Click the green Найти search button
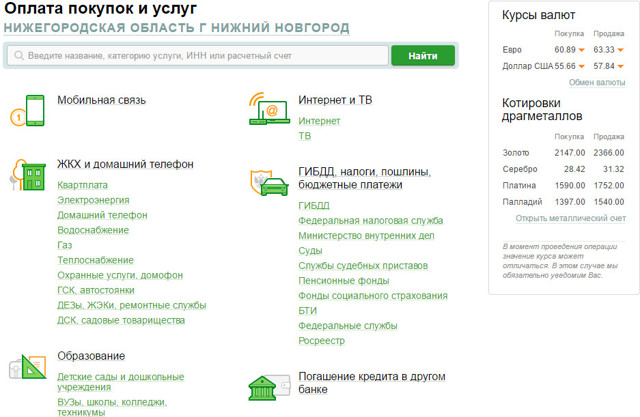The width and height of the screenshot is (640, 417). pyautogui.click(x=423, y=55)
